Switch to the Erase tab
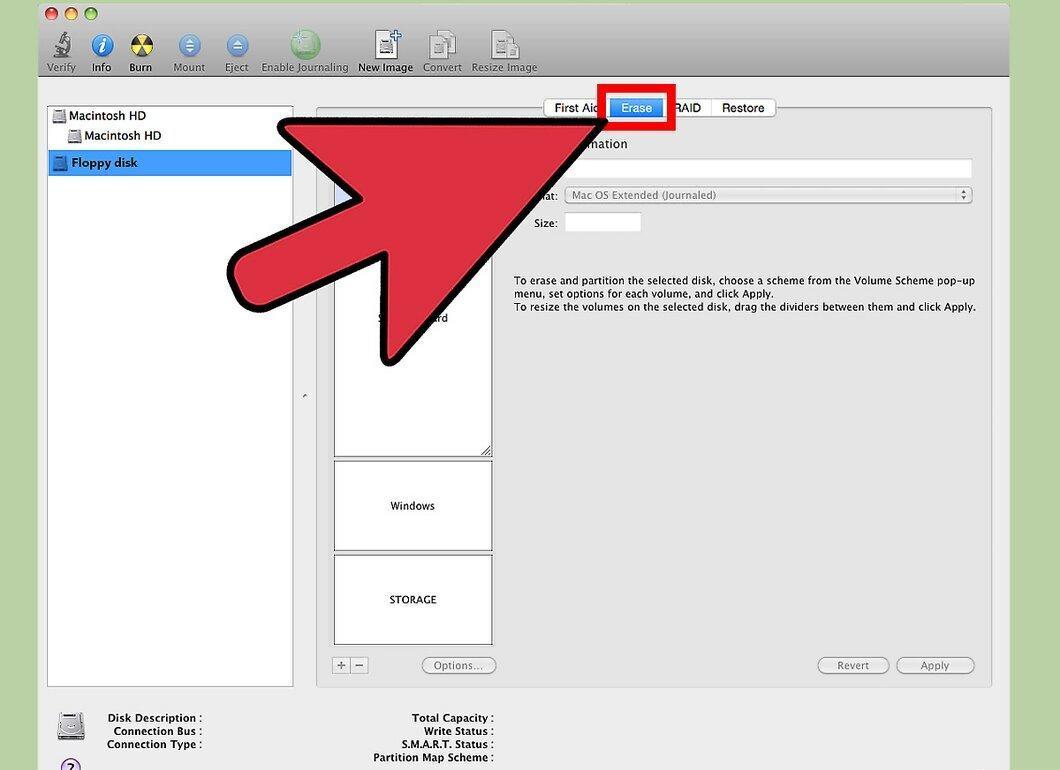Viewport: 1060px width, 770px height. coord(636,107)
